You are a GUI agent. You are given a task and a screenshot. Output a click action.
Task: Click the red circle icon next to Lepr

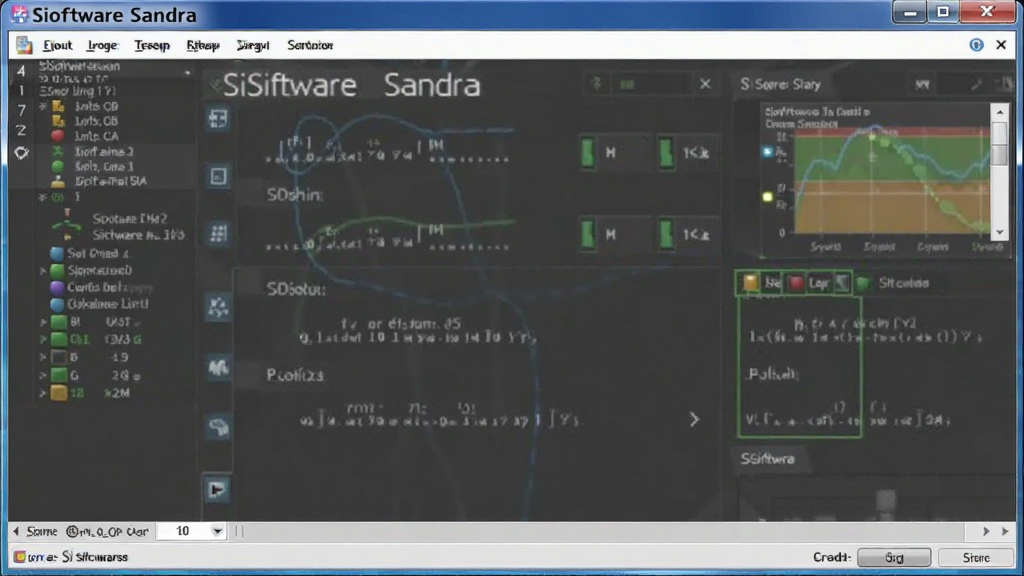pos(795,283)
